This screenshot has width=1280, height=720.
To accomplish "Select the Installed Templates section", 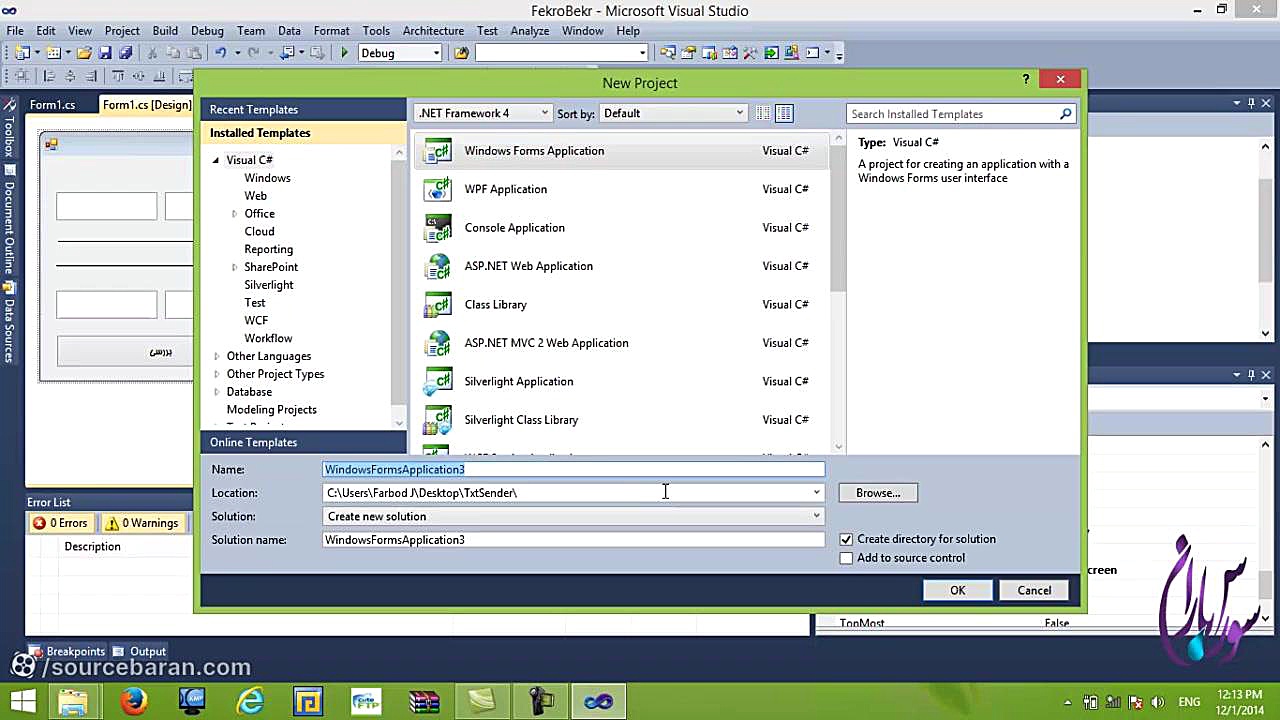I will point(303,133).
